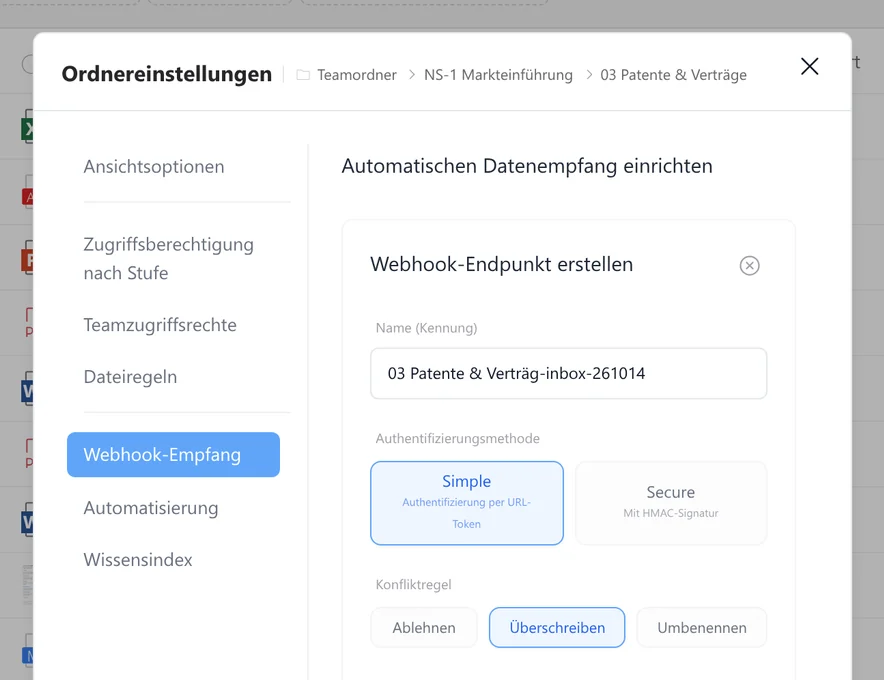
Task: Click the Webhook-Endpunkt erstellen title
Action: click(x=502, y=264)
